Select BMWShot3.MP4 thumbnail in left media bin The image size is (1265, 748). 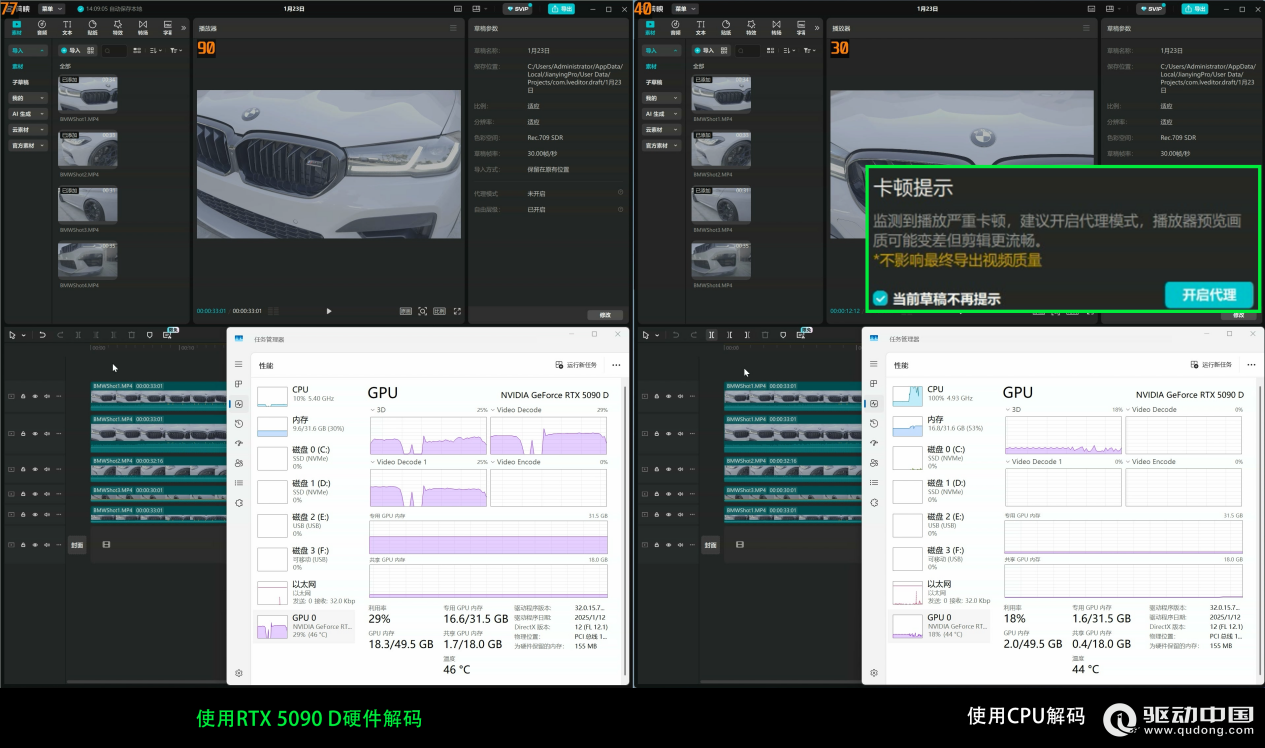pos(88,205)
